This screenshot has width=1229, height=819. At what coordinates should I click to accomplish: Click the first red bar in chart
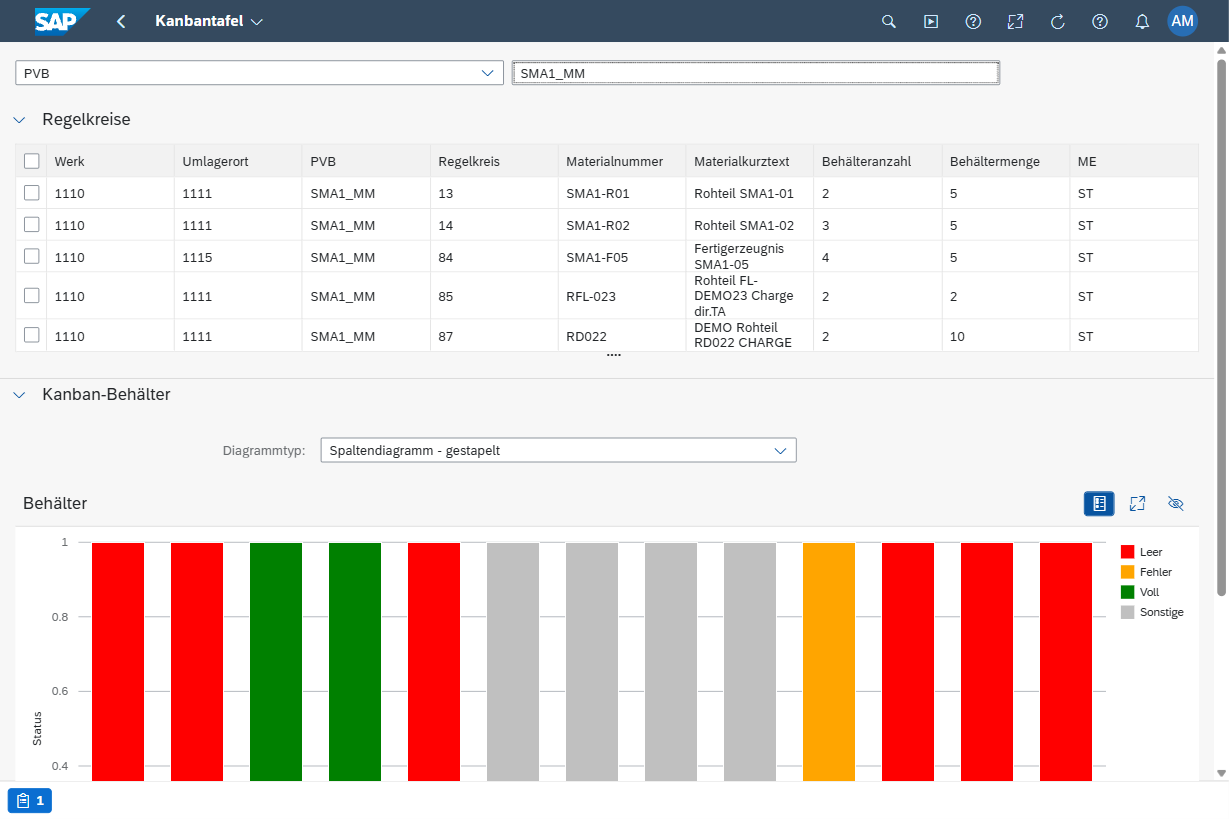tap(118, 662)
